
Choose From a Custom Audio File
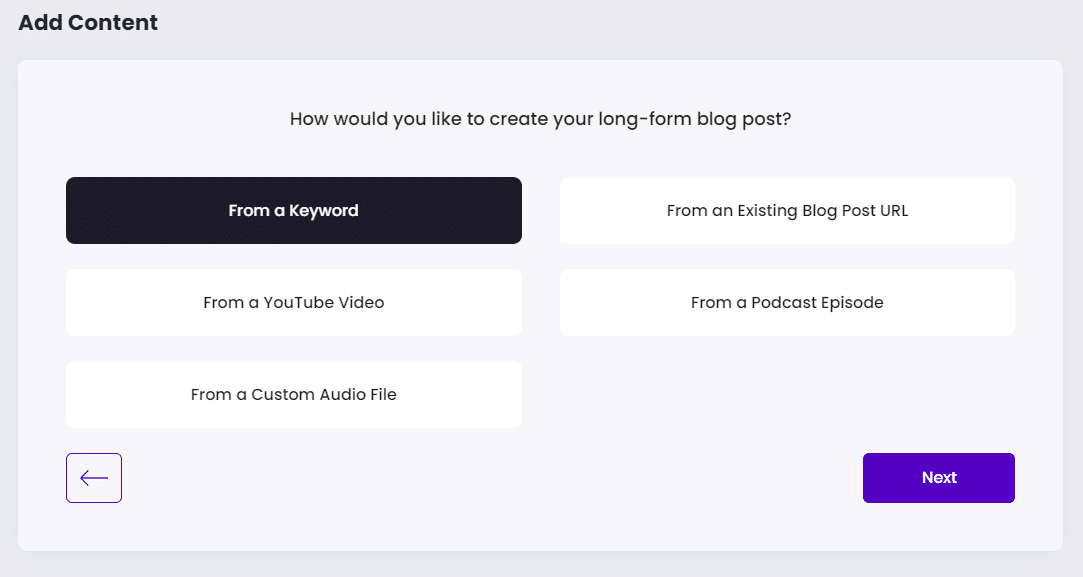[294, 394]
